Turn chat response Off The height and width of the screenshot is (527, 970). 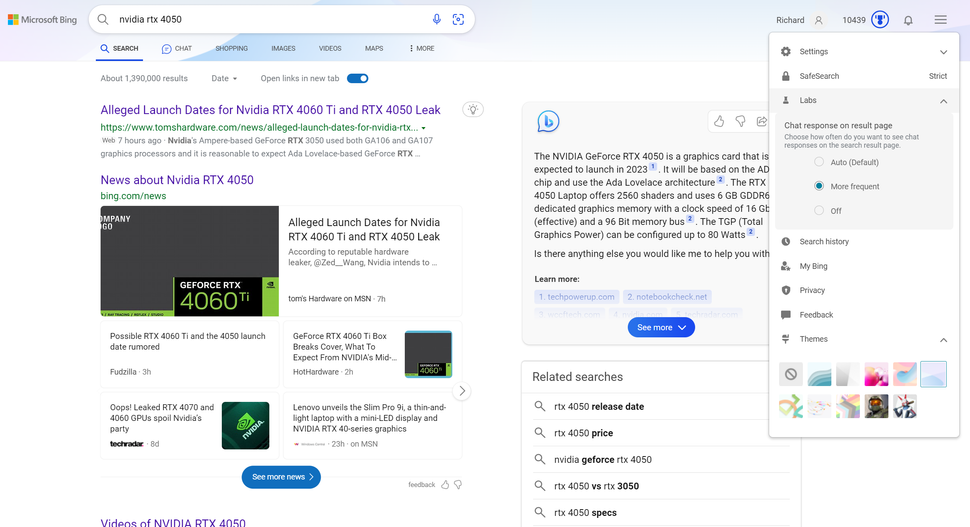click(x=819, y=210)
